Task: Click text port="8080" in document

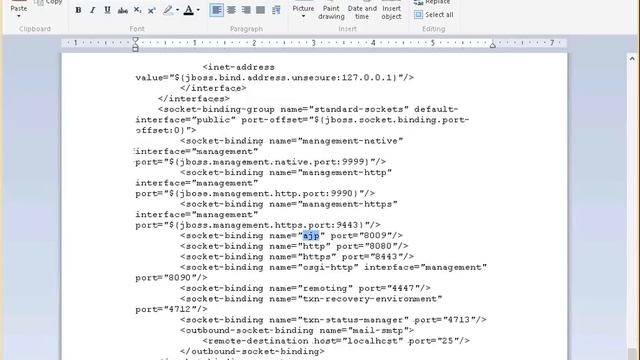Action: click(369, 246)
